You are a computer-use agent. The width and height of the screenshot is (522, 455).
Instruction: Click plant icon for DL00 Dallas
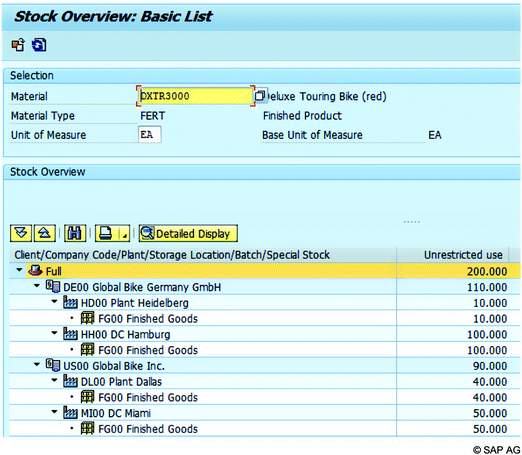point(70,381)
